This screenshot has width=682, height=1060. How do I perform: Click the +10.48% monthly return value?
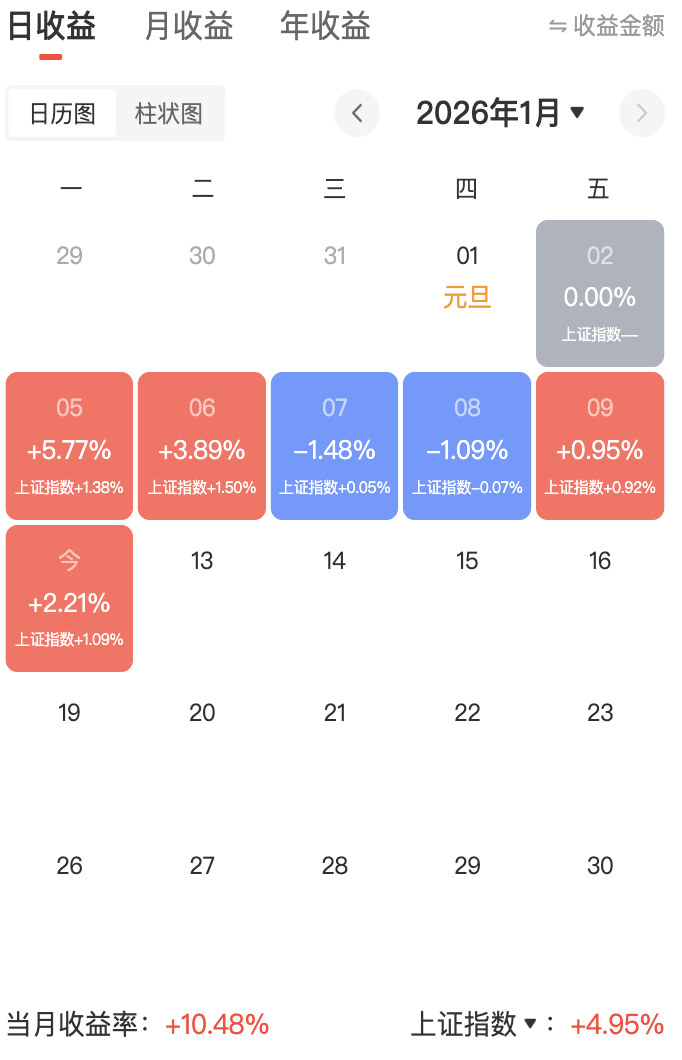[x=217, y=1024]
